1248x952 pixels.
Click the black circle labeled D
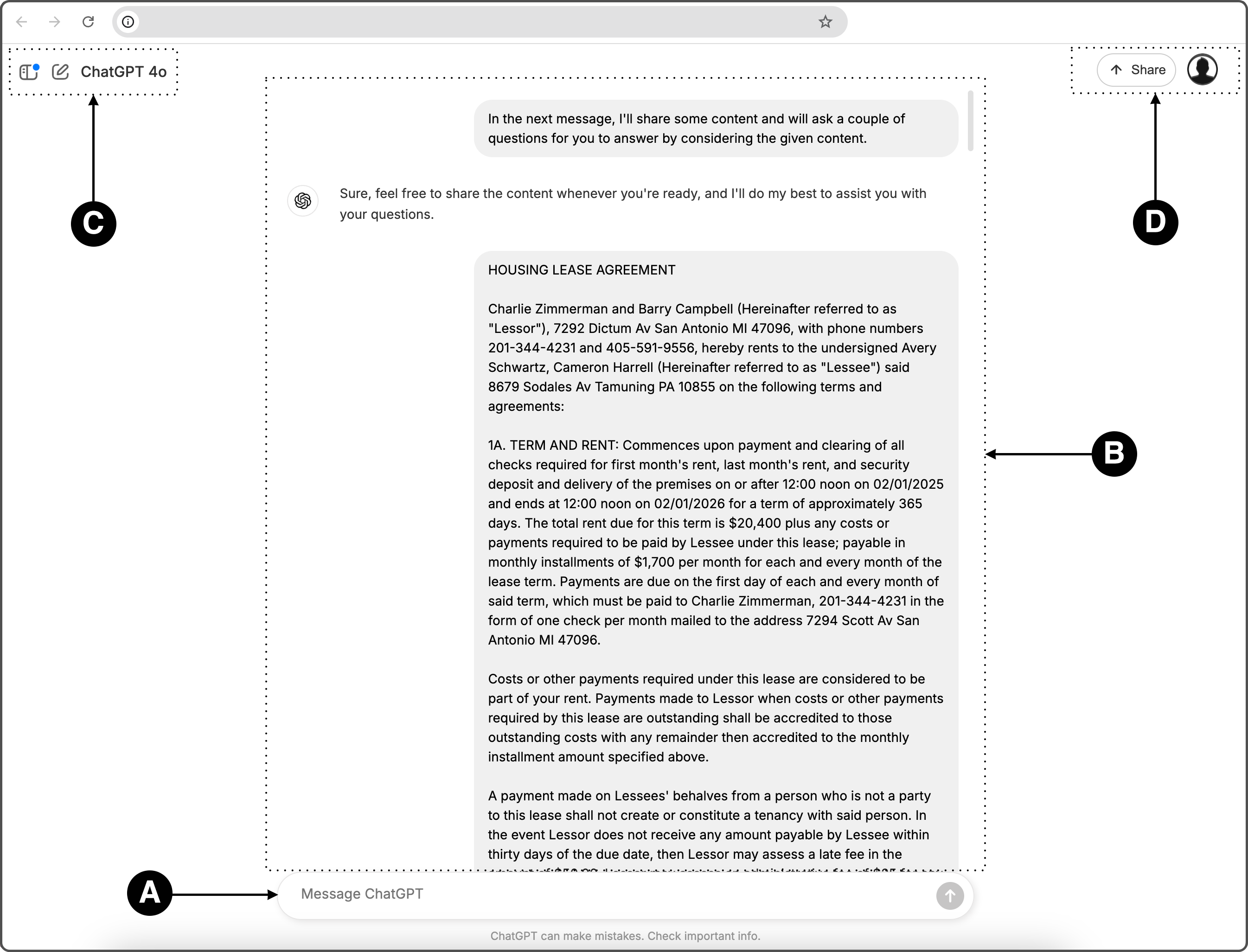1155,222
